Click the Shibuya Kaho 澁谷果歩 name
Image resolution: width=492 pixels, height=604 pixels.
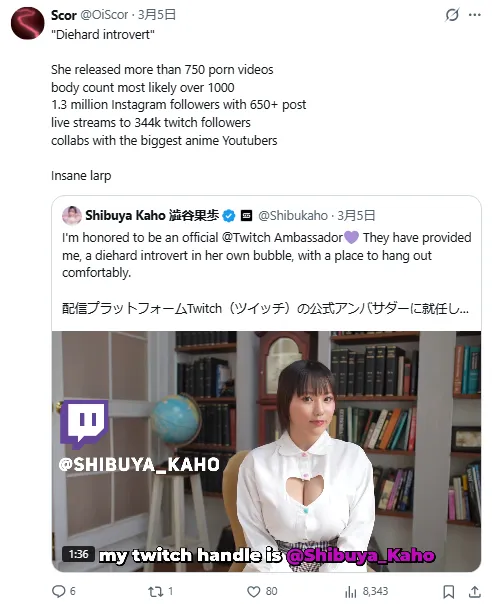pos(152,215)
